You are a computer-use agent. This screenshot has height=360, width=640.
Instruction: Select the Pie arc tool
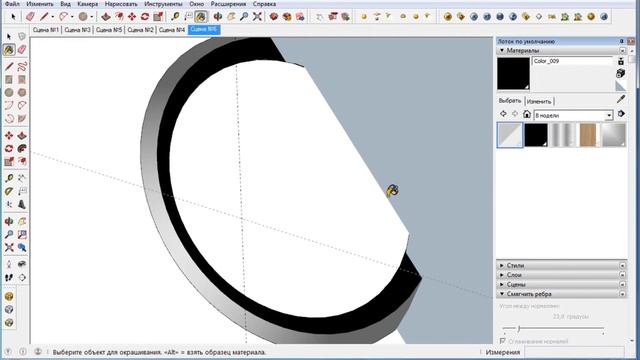[x=22, y=118]
